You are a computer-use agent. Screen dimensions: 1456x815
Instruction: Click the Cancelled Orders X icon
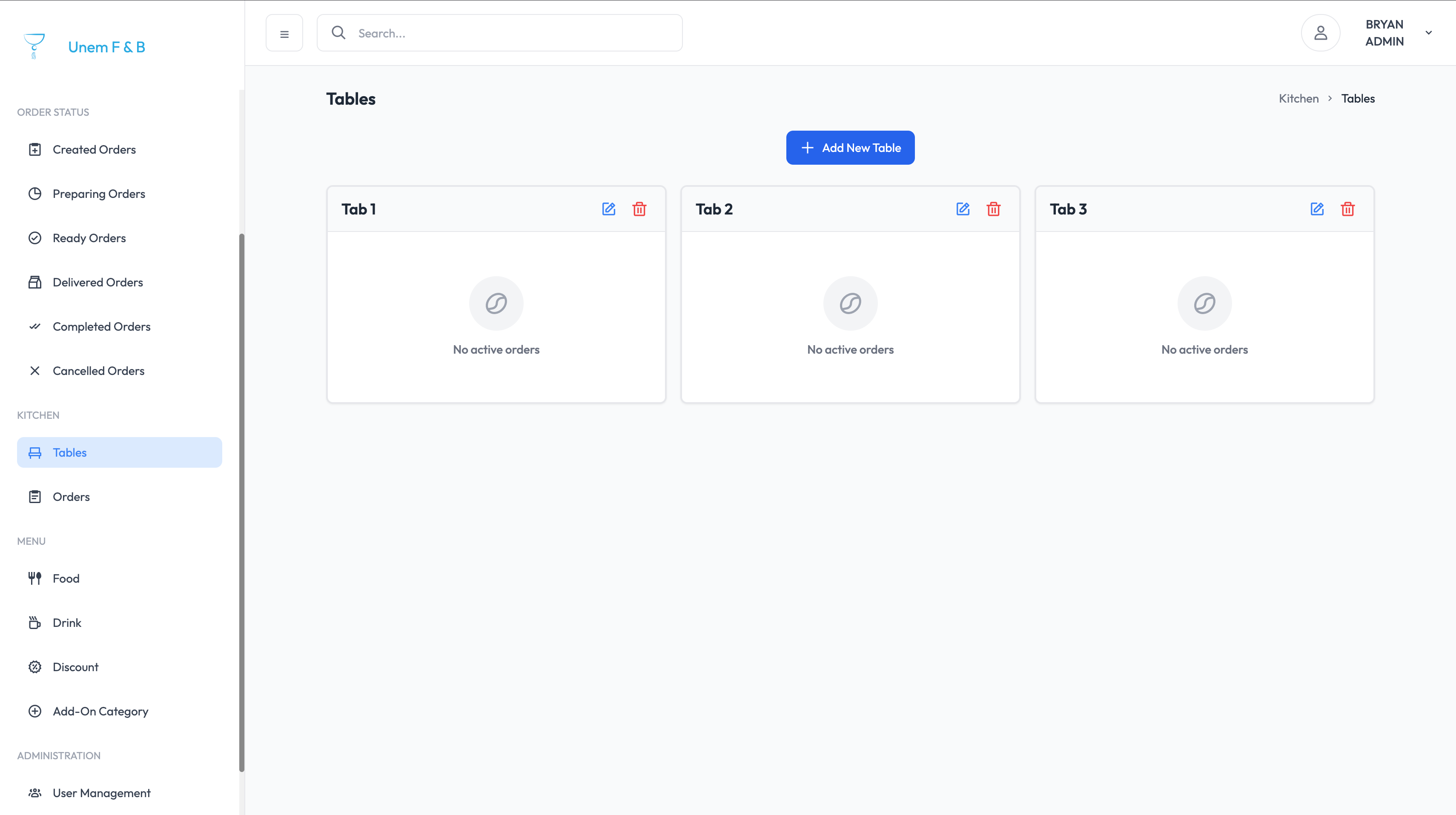[35, 371]
